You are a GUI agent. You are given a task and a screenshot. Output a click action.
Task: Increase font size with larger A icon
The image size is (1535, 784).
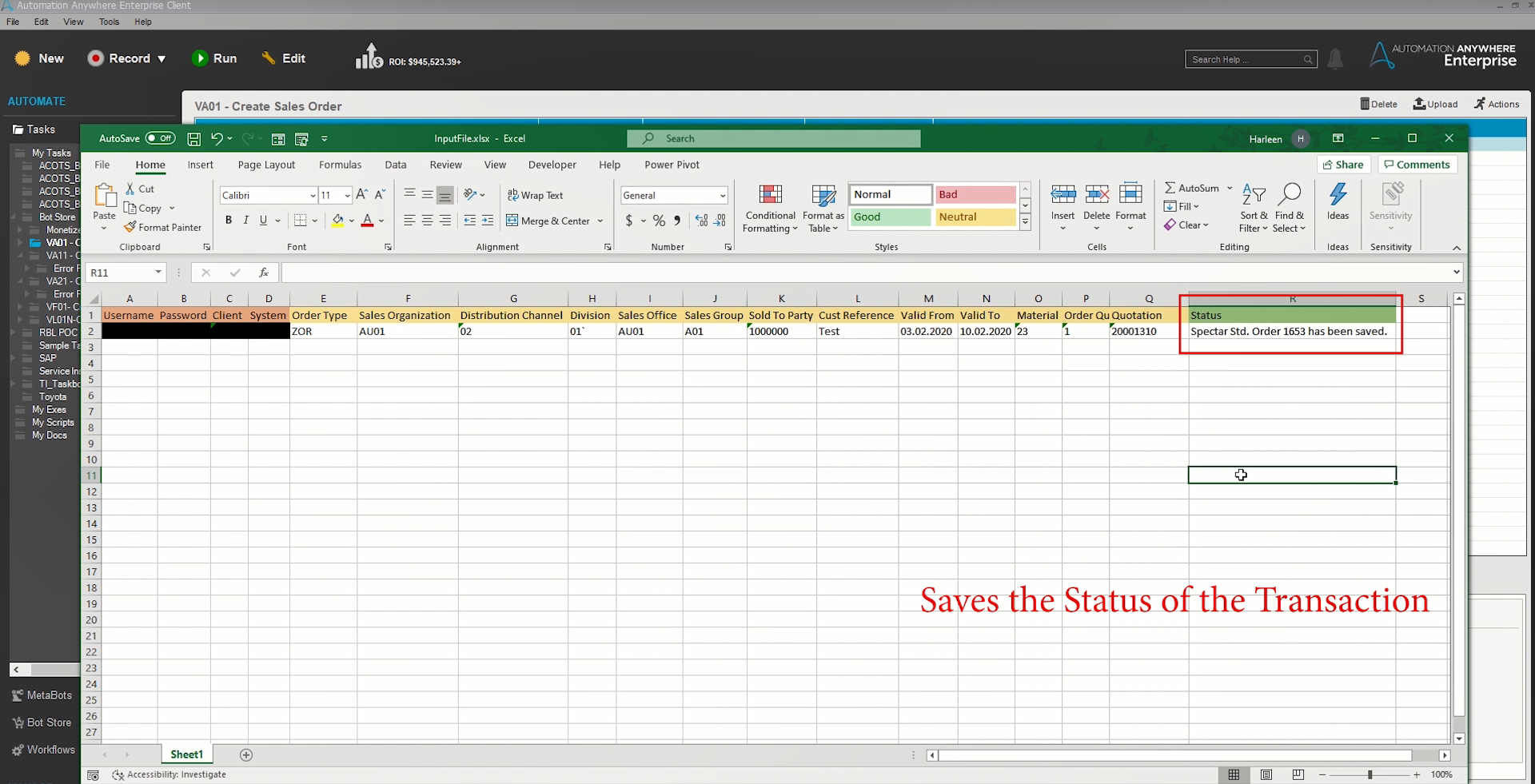pos(361,194)
